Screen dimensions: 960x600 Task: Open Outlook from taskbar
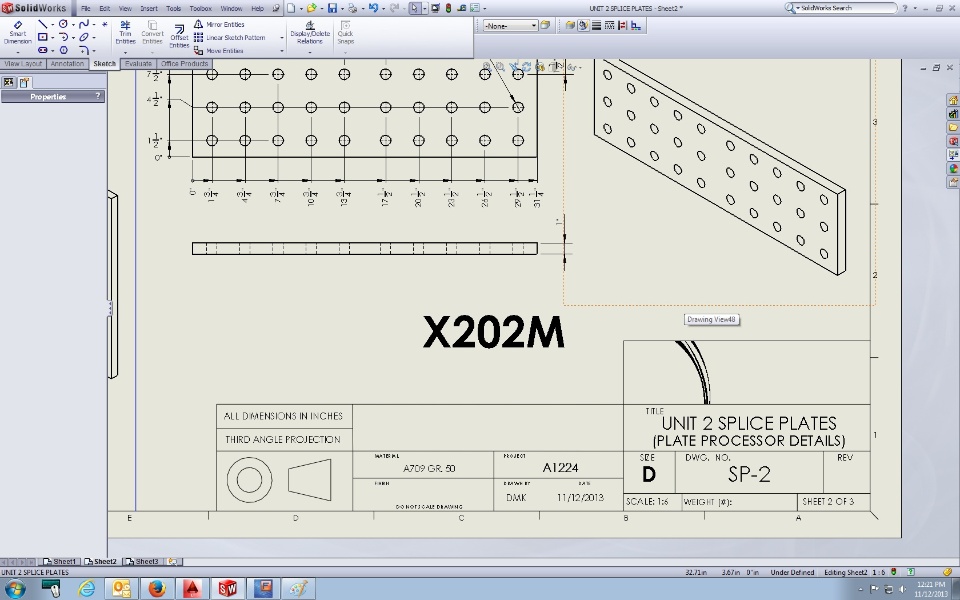tap(121, 589)
